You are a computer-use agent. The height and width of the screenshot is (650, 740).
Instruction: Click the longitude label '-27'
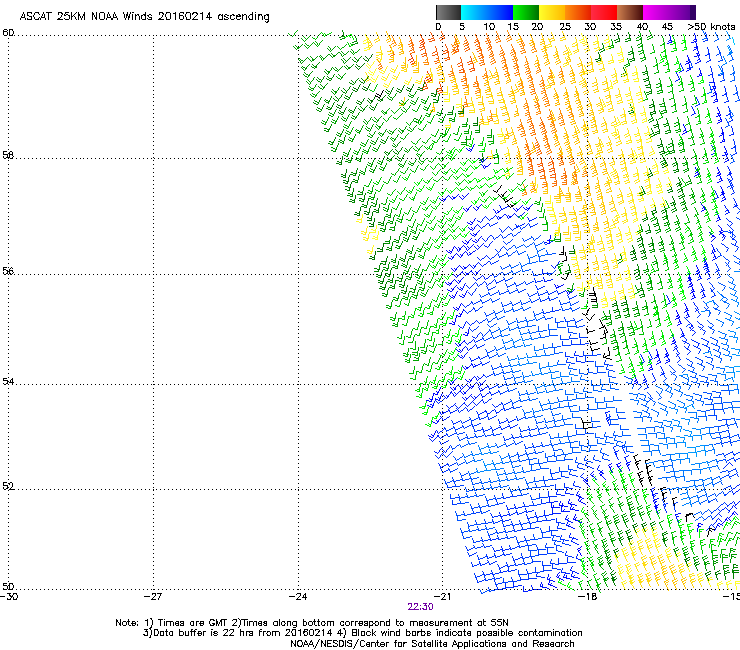pyautogui.click(x=153, y=597)
